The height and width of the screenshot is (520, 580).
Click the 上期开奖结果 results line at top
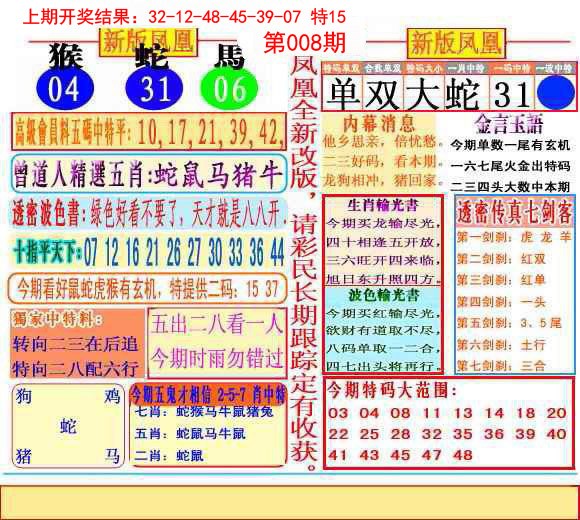[184, 17]
